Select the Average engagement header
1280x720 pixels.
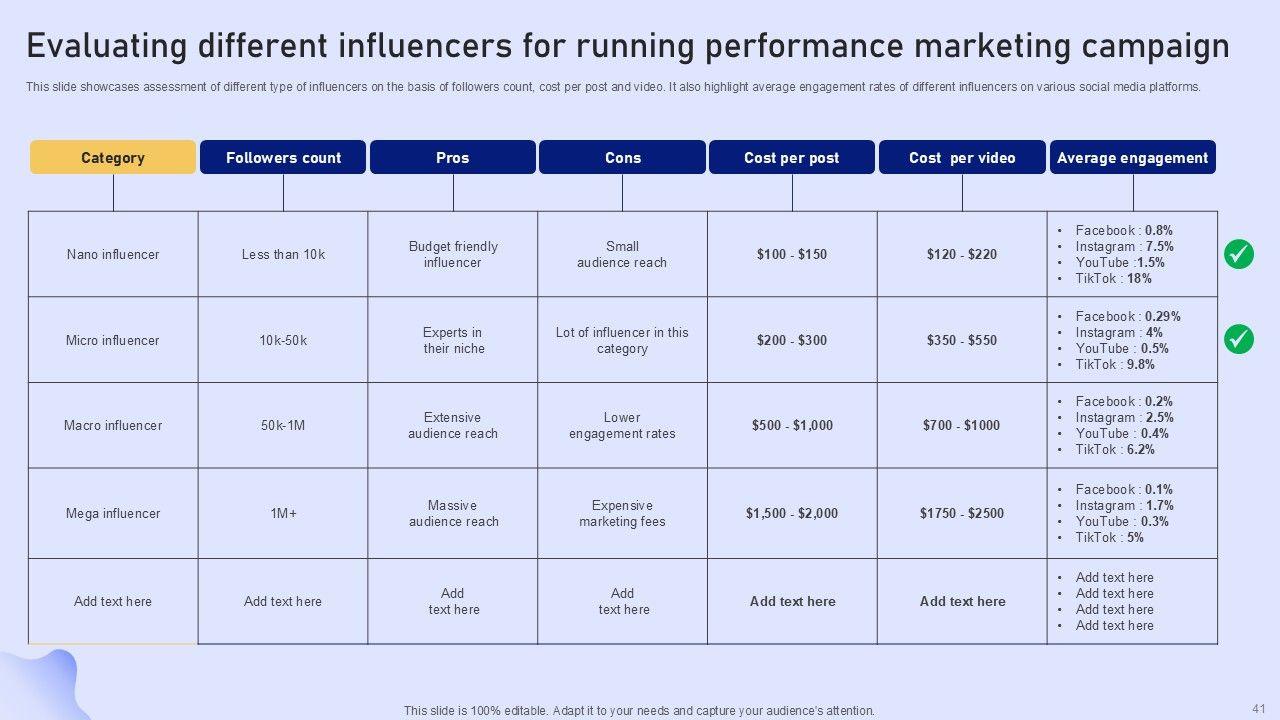(1132, 158)
